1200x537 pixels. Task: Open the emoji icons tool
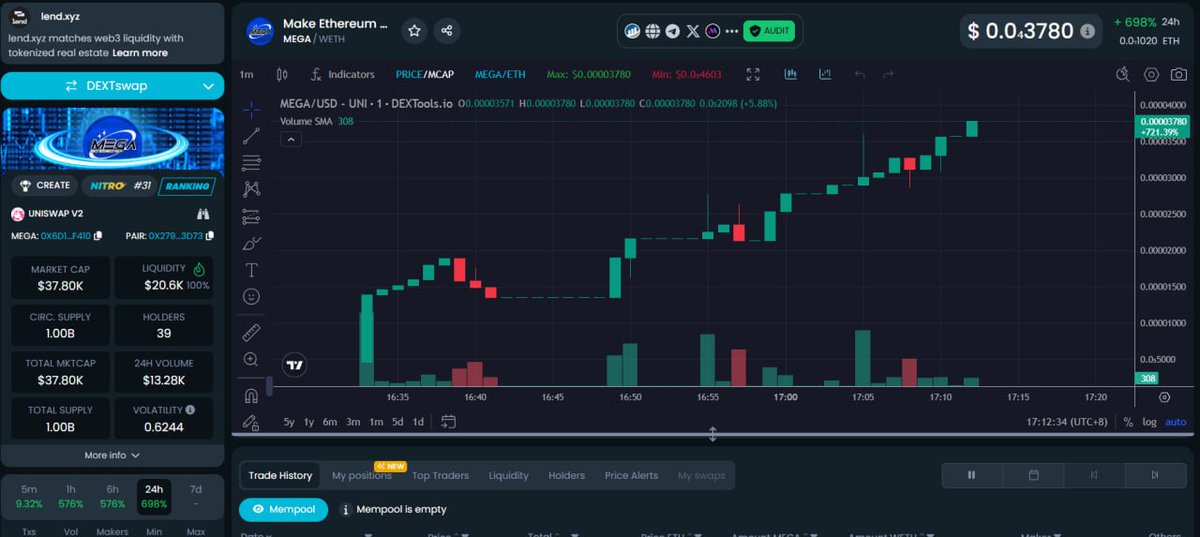252,297
